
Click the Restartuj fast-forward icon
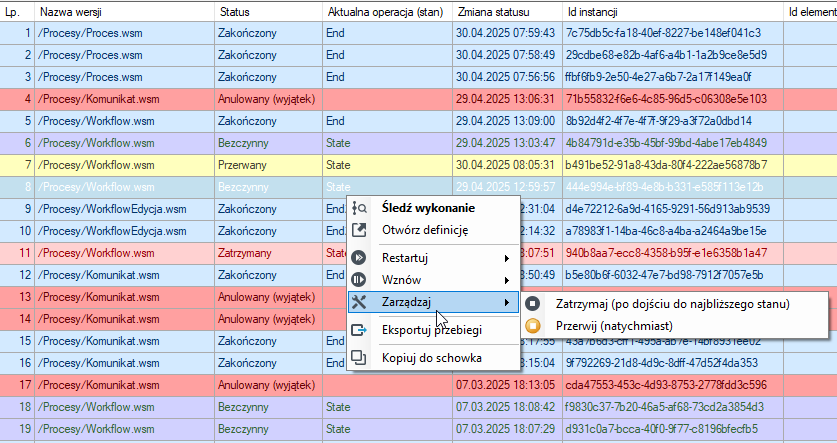[359, 258]
